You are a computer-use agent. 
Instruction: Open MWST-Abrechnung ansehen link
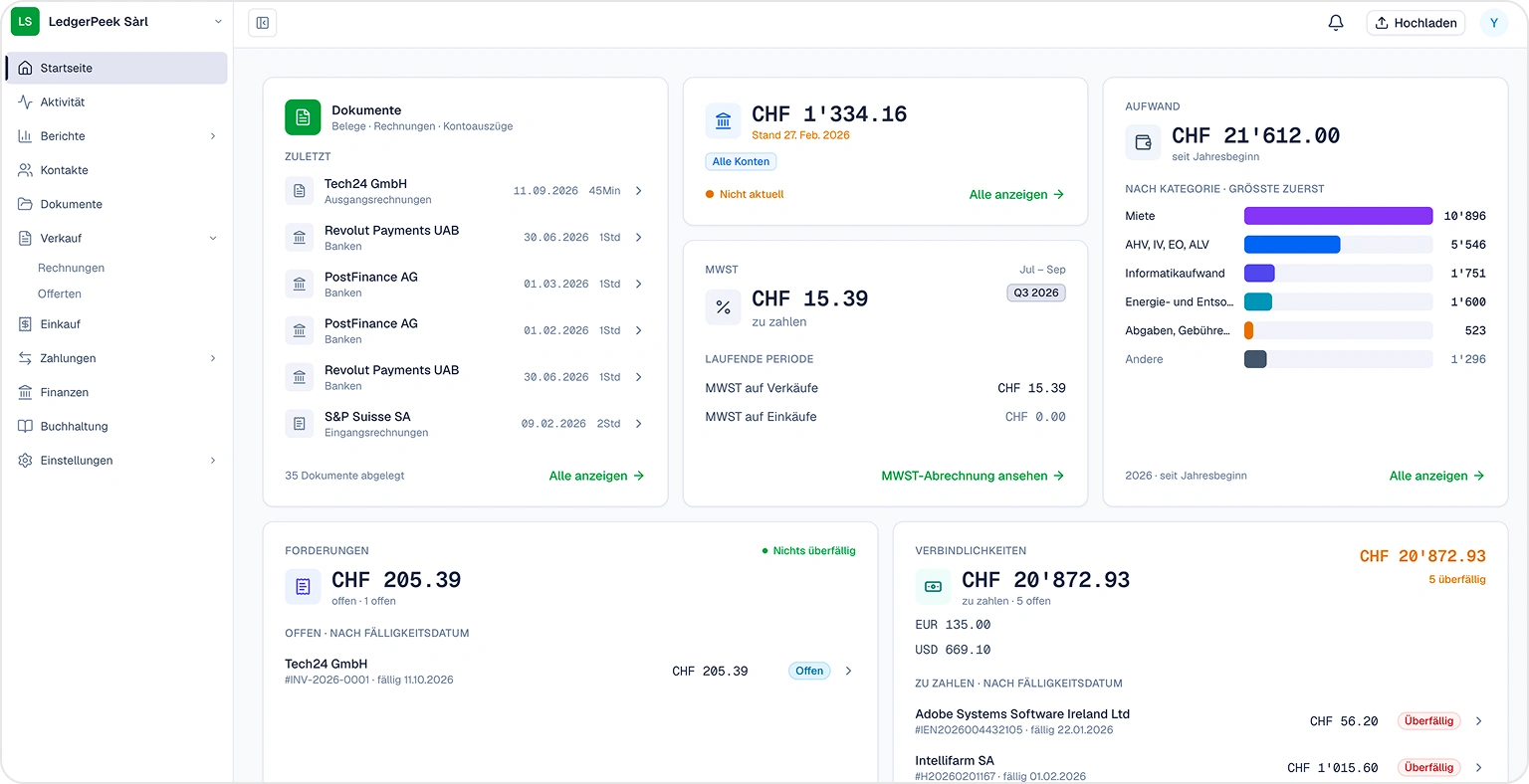click(x=973, y=476)
